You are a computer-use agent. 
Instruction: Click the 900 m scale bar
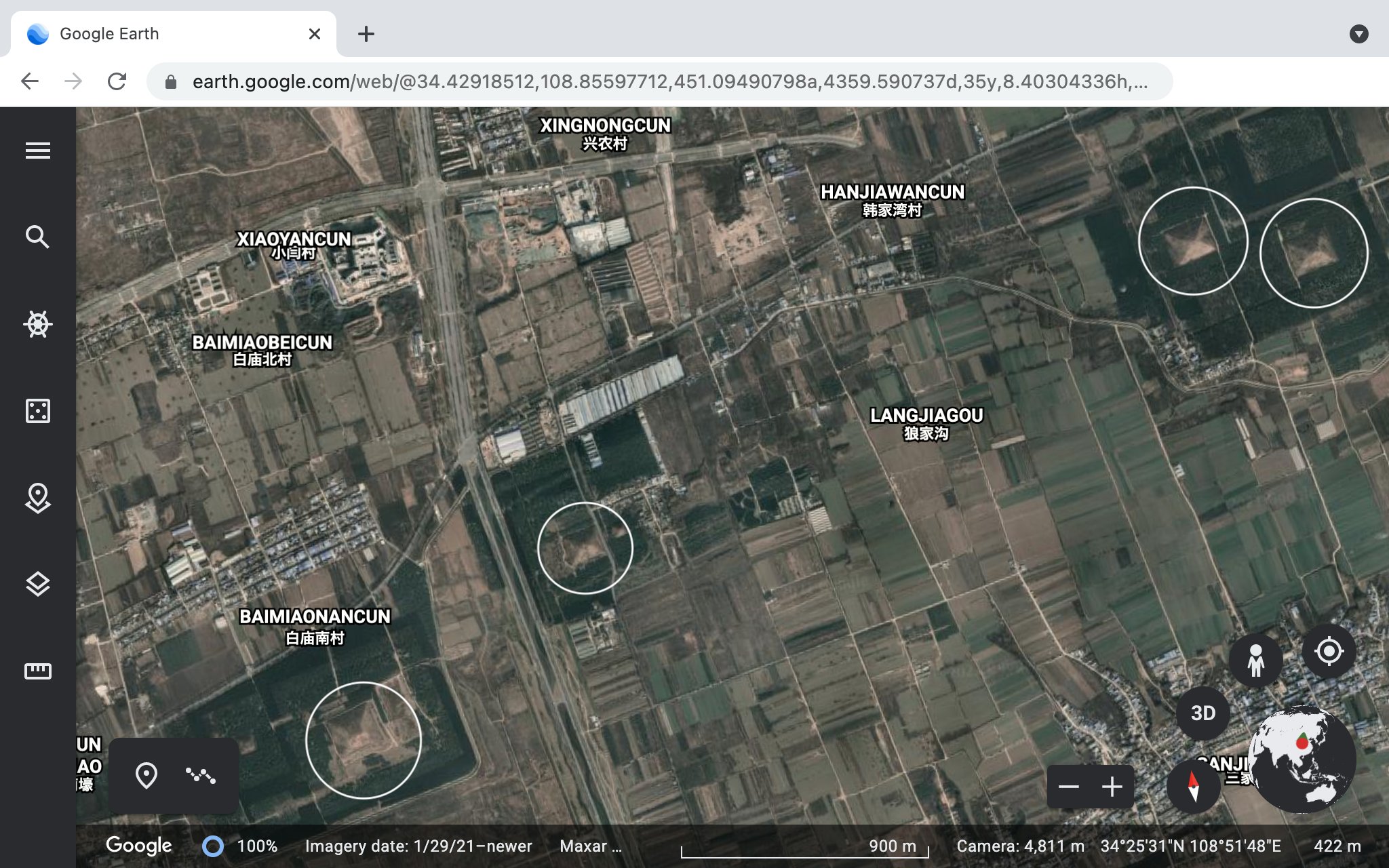[805, 848]
